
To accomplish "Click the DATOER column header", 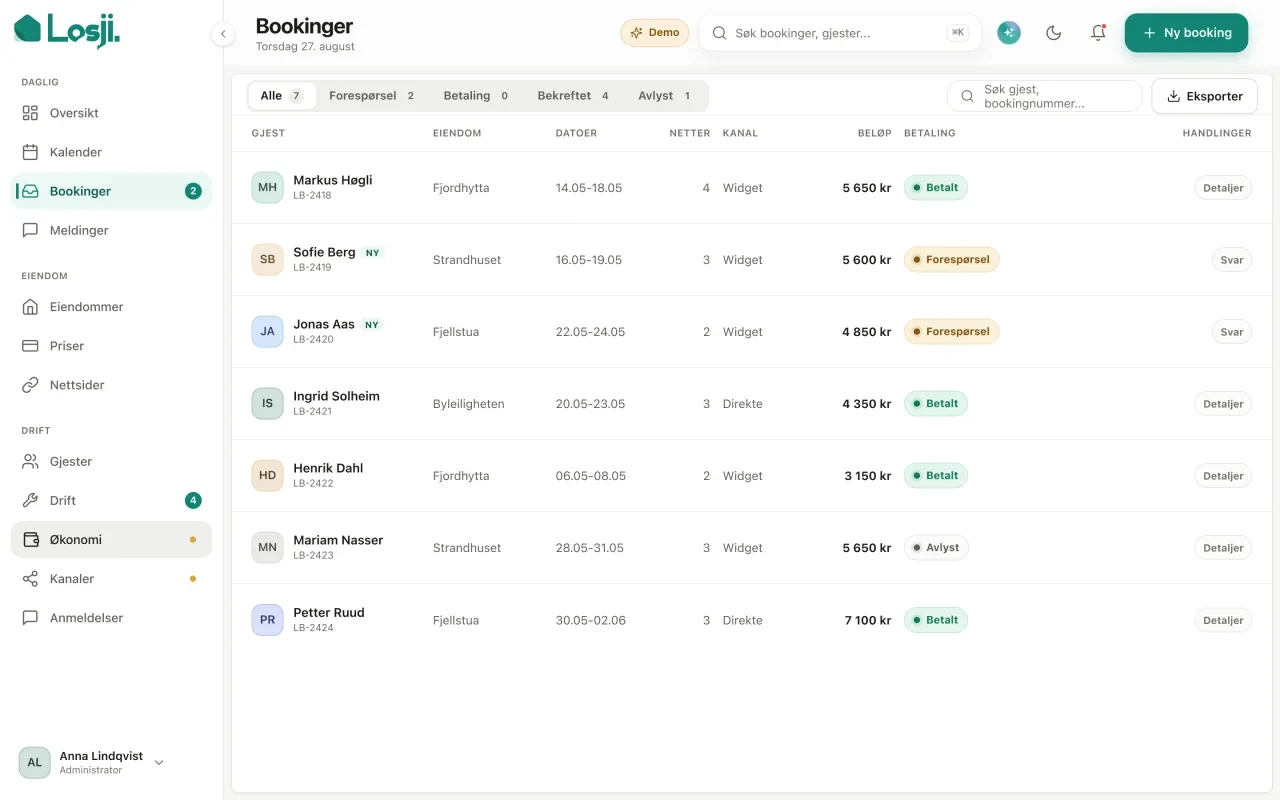I will click(x=576, y=133).
